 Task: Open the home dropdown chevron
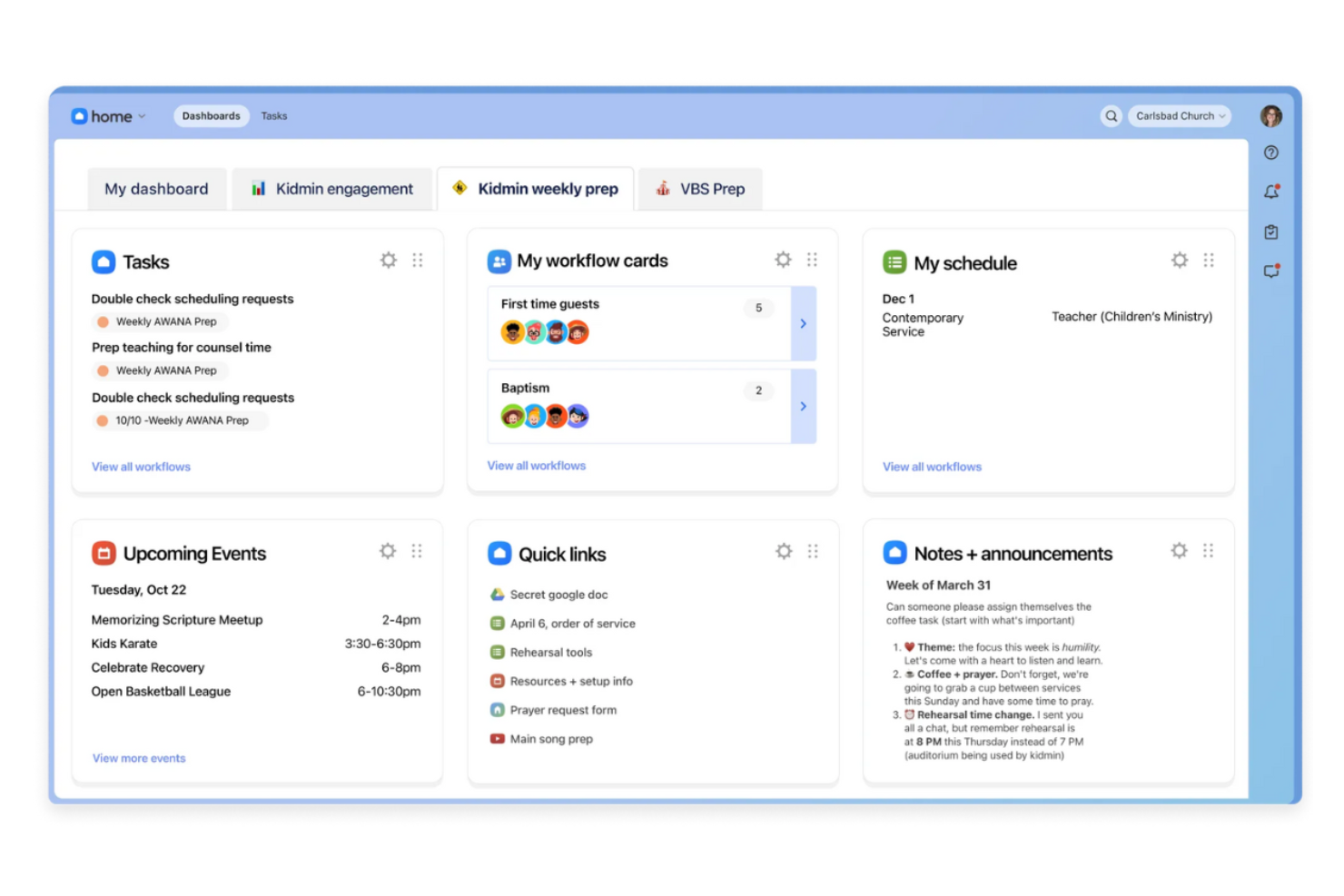tap(142, 116)
